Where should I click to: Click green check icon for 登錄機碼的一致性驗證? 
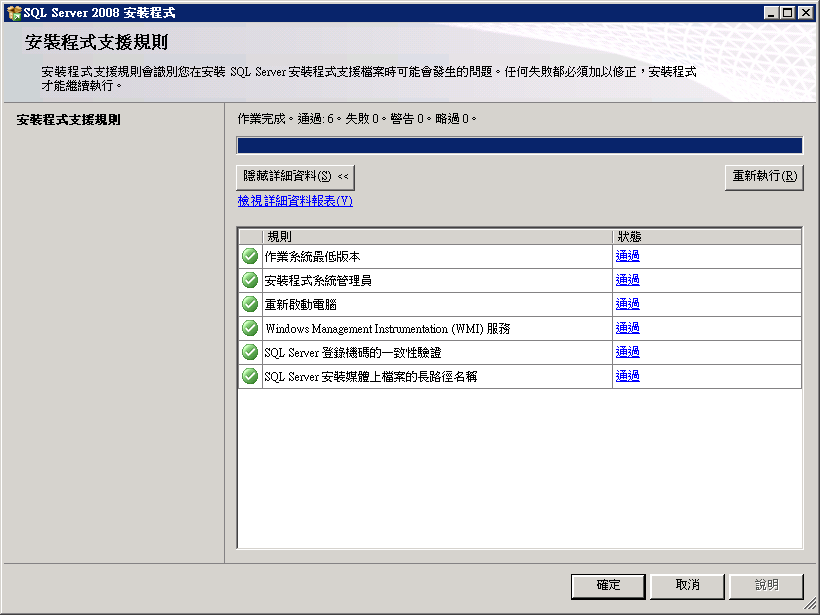pyautogui.click(x=250, y=352)
